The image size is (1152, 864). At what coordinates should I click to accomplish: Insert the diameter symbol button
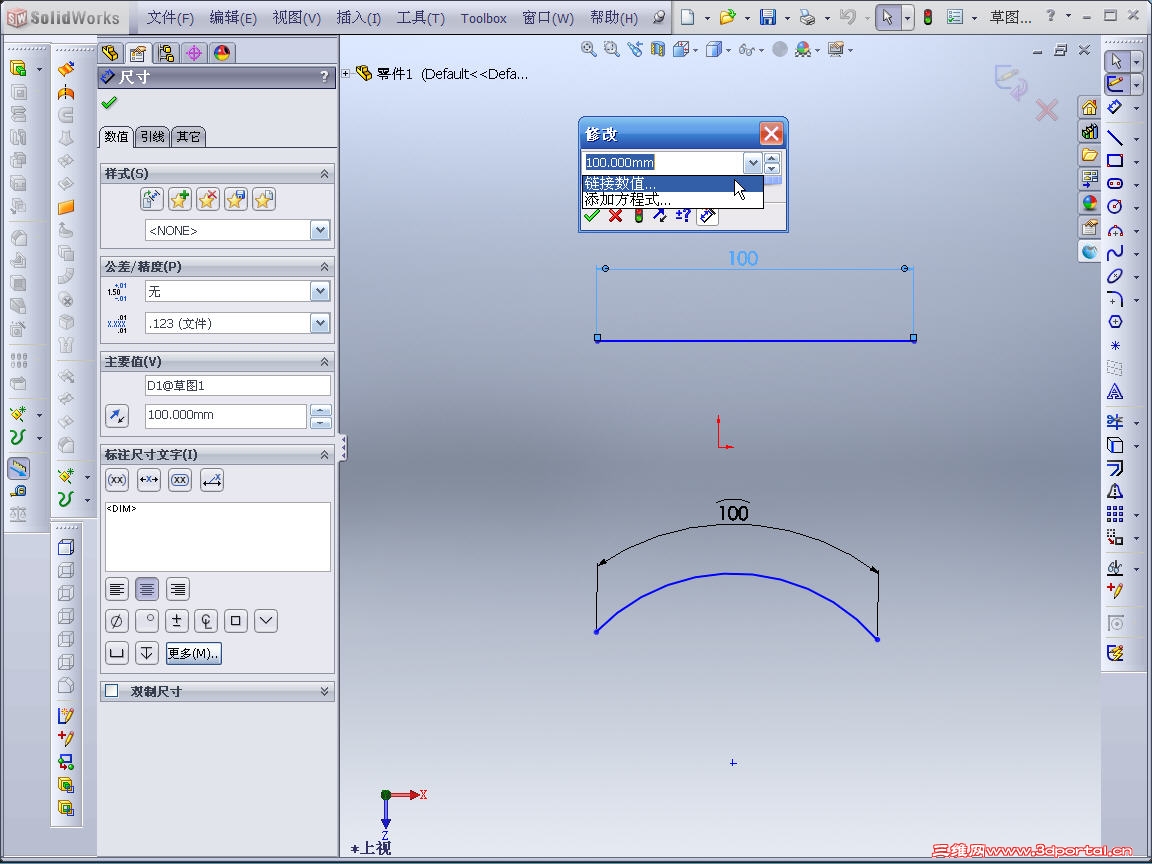tap(117, 621)
